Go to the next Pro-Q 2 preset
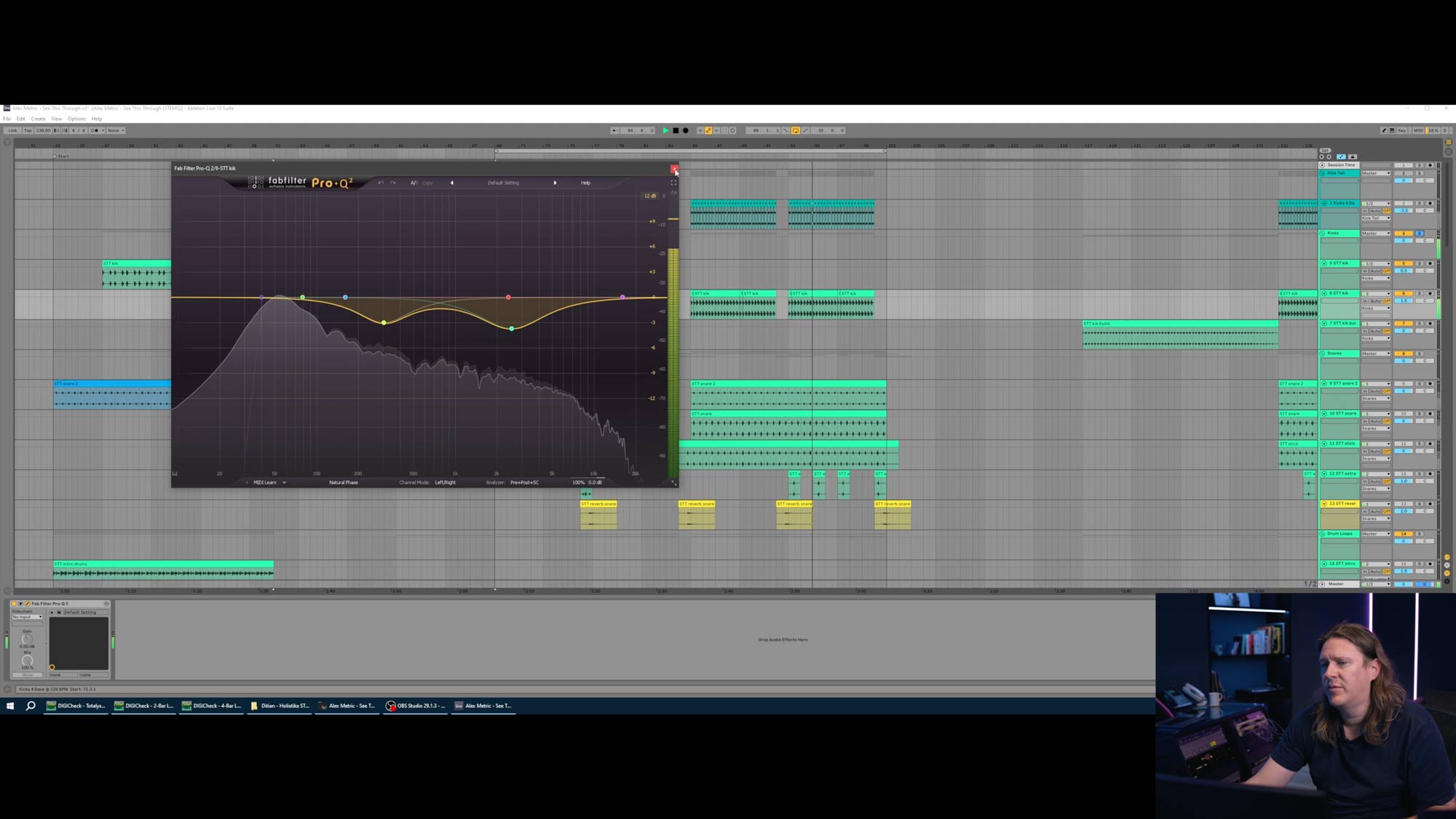Viewport: 1456px width, 819px height. 555,183
